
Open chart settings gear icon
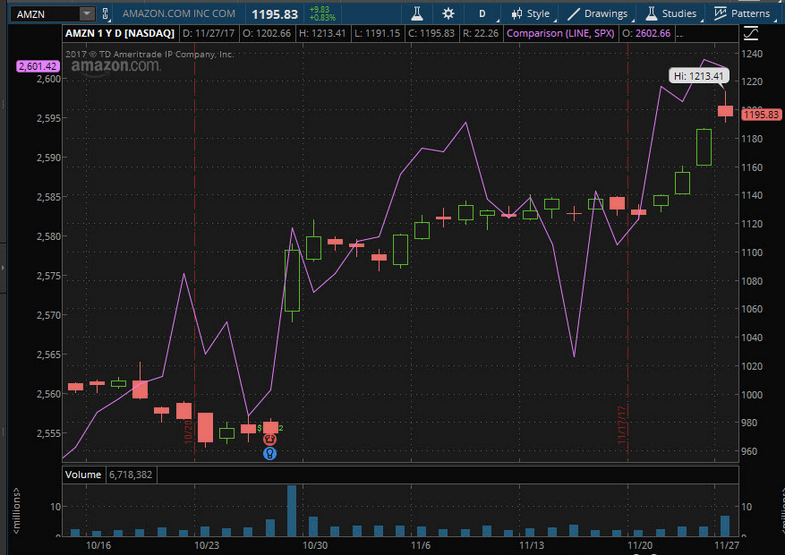[x=448, y=14]
